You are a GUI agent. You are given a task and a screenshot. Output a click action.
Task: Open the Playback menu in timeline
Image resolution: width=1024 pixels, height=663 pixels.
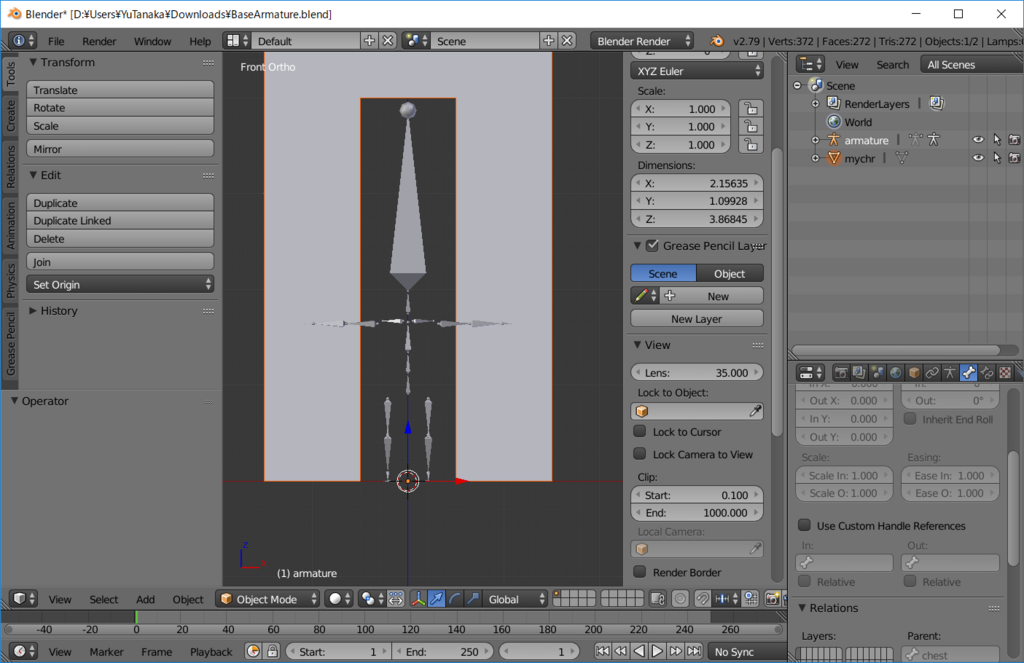point(211,652)
